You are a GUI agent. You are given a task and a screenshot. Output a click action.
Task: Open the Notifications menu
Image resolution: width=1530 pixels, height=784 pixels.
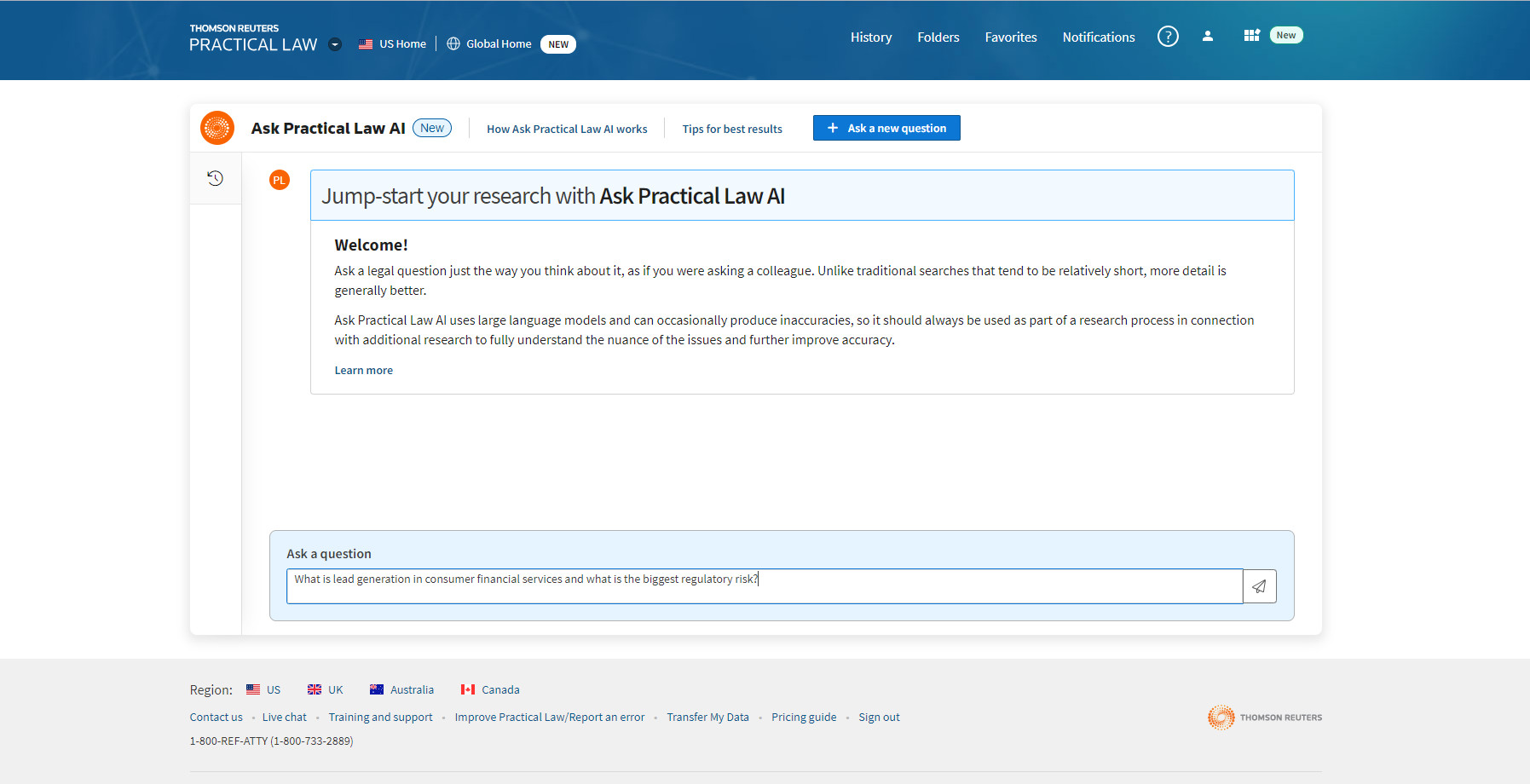point(1099,37)
